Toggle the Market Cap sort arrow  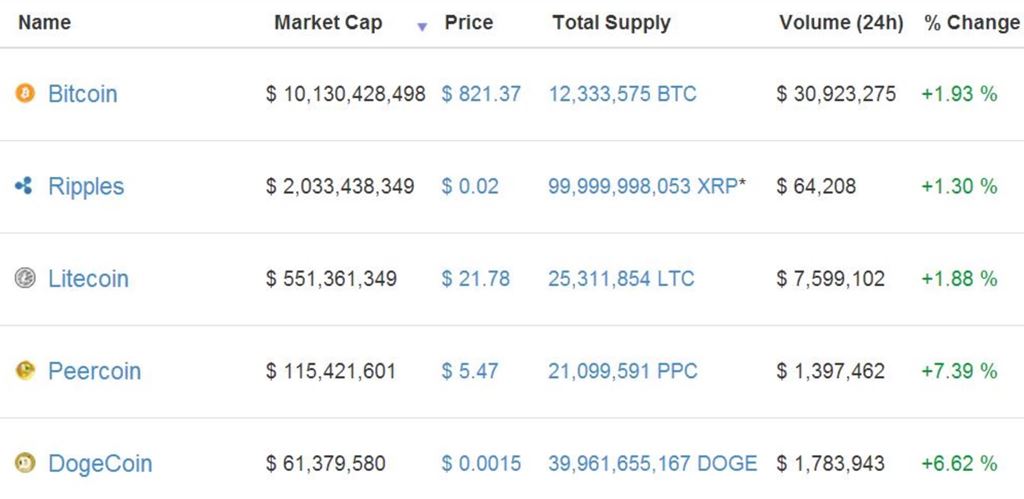pyautogui.click(x=422, y=27)
